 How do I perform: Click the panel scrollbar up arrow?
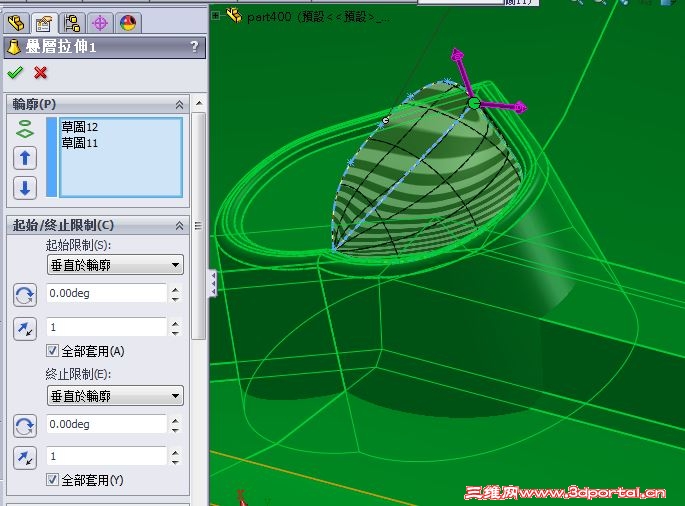[199, 103]
